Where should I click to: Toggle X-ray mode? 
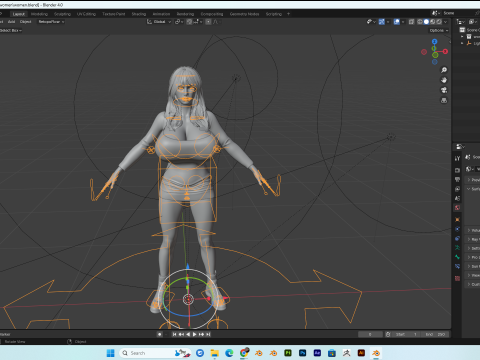(411, 22)
